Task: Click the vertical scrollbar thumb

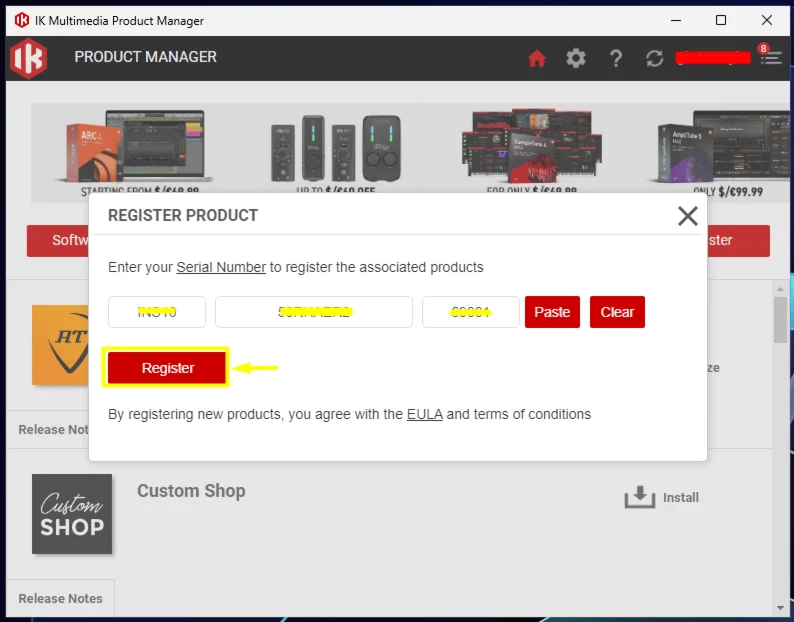Action: click(780, 320)
